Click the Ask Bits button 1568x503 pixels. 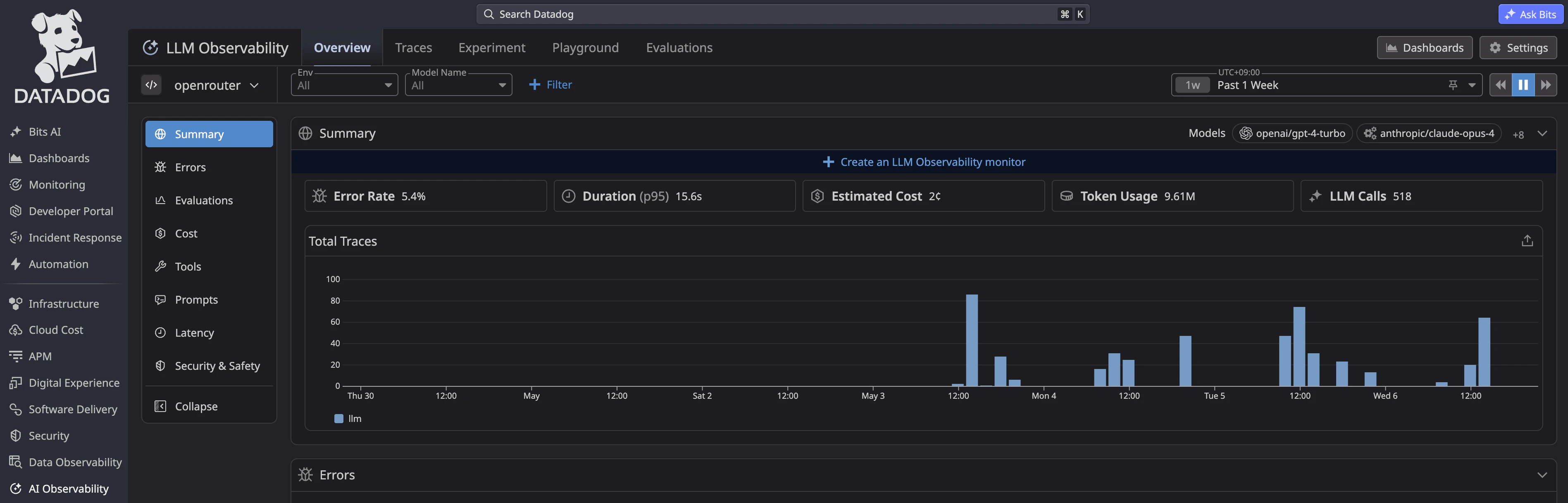tap(1530, 14)
